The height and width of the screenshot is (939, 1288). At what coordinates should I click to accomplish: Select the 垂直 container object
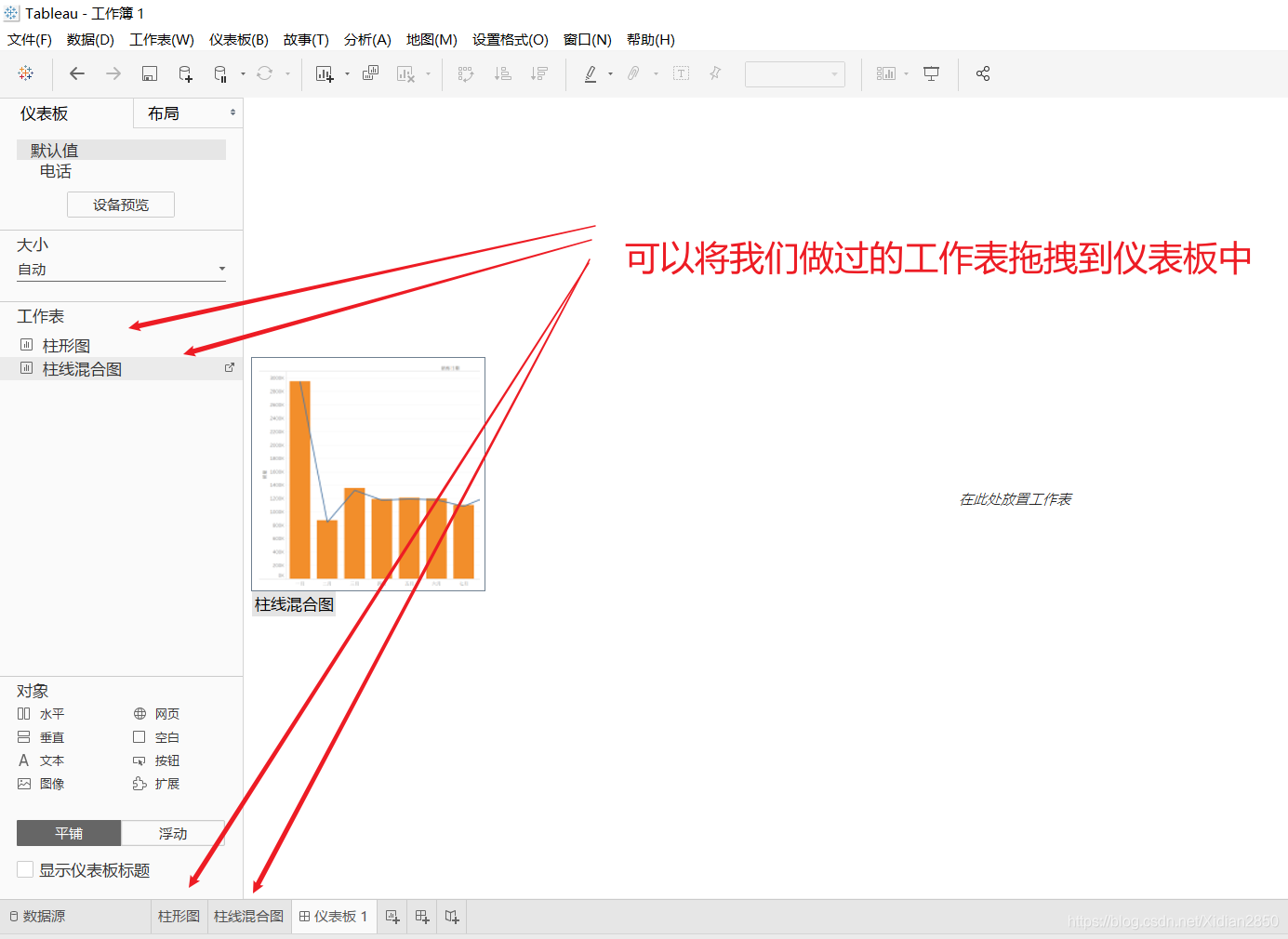point(42,737)
